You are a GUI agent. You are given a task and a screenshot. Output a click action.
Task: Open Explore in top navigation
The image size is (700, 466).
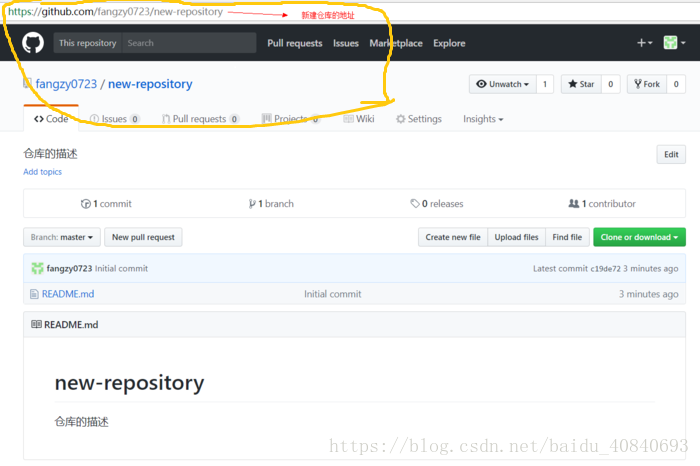click(449, 43)
